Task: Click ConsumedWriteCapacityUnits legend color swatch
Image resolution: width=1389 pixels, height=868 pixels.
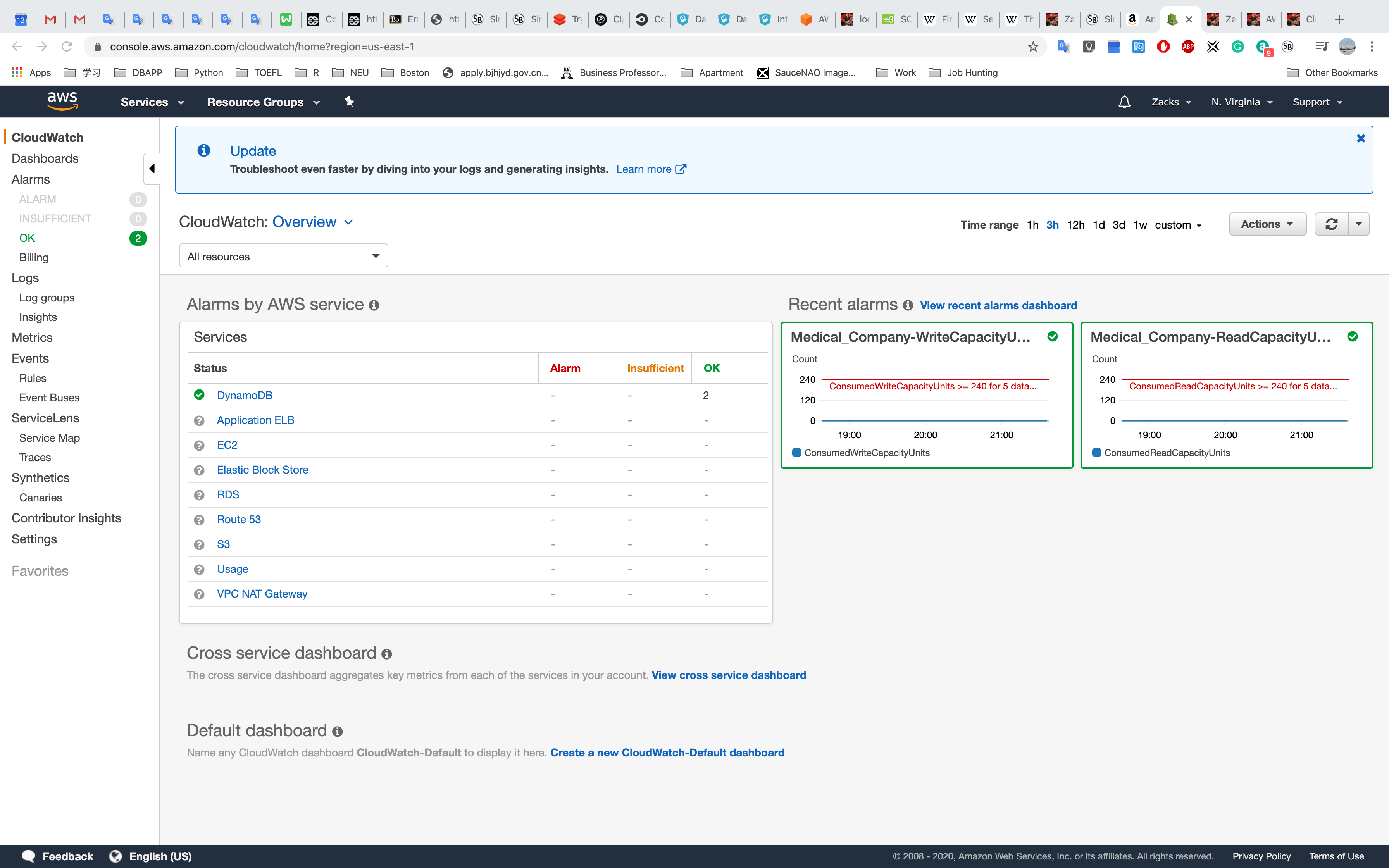Action: (x=797, y=453)
